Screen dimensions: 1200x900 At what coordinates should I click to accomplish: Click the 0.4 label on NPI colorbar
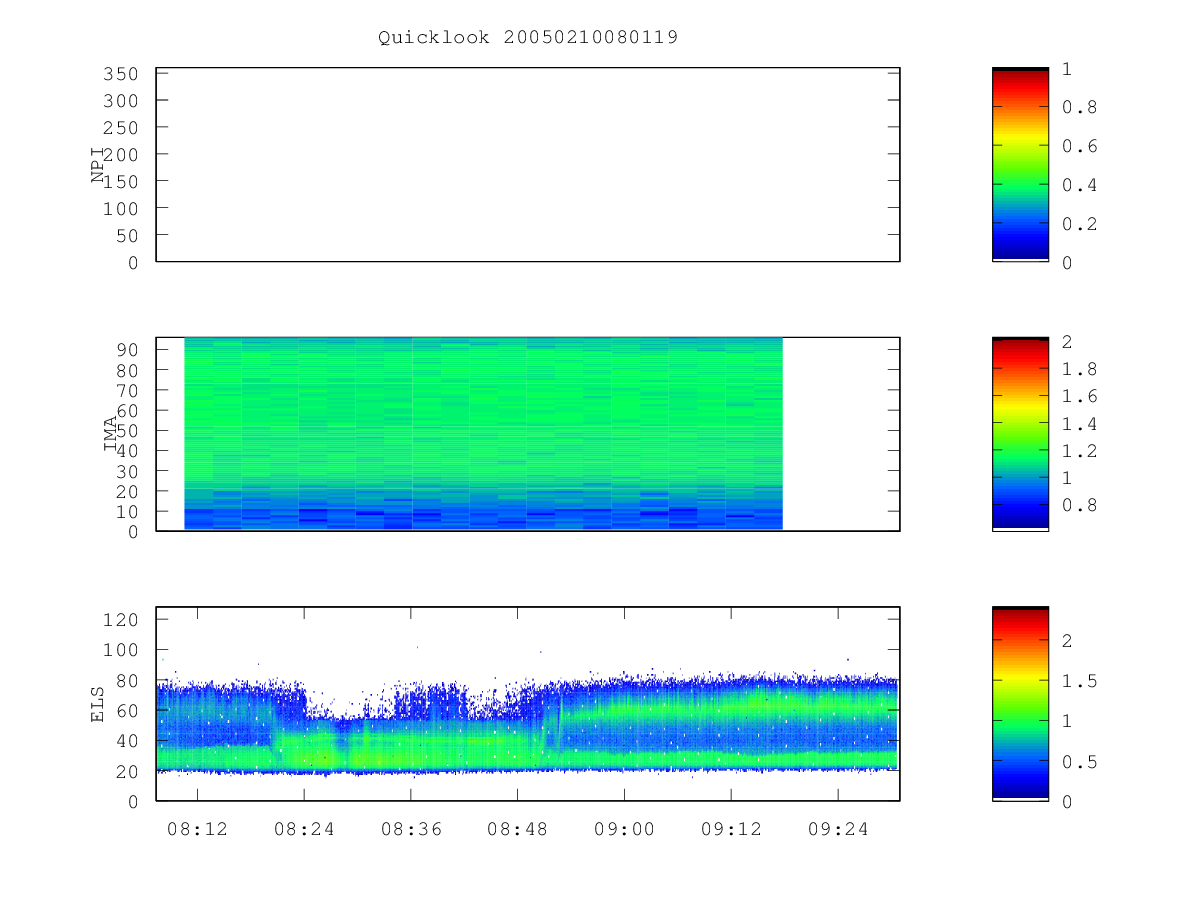1080,185
